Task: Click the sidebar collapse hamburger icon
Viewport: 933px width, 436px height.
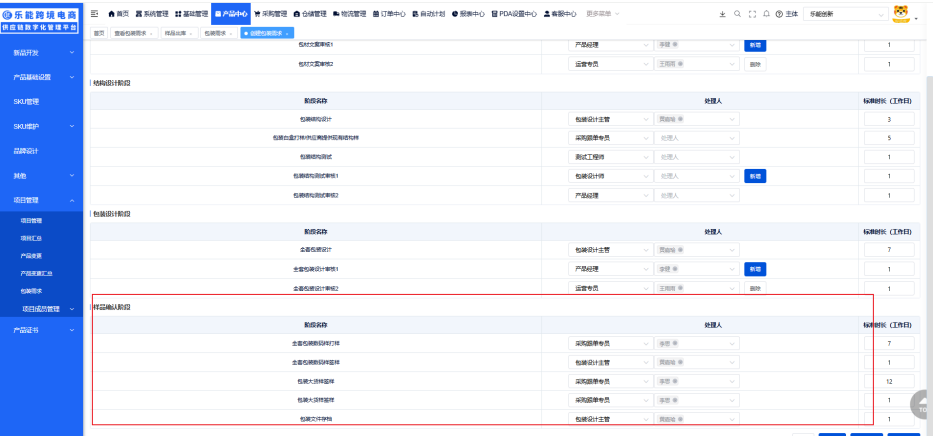Action: (94, 14)
